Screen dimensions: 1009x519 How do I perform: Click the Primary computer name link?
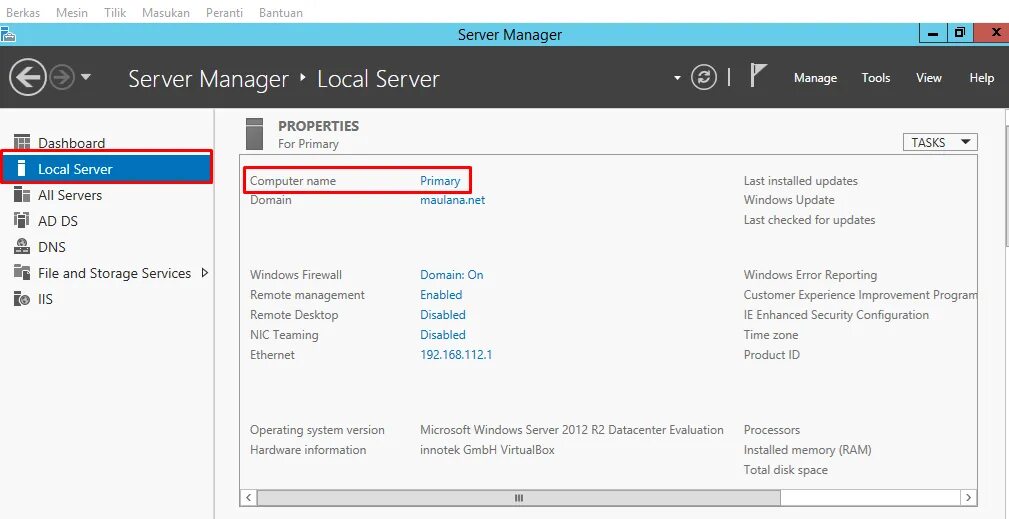click(x=440, y=181)
